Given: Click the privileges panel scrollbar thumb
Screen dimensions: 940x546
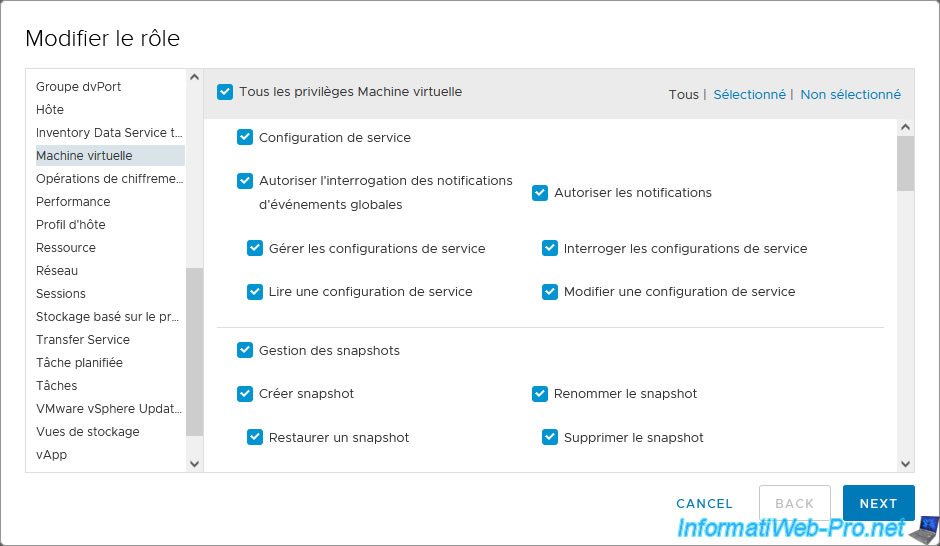Looking at the screenshot, I should click(x=905, y=164).
